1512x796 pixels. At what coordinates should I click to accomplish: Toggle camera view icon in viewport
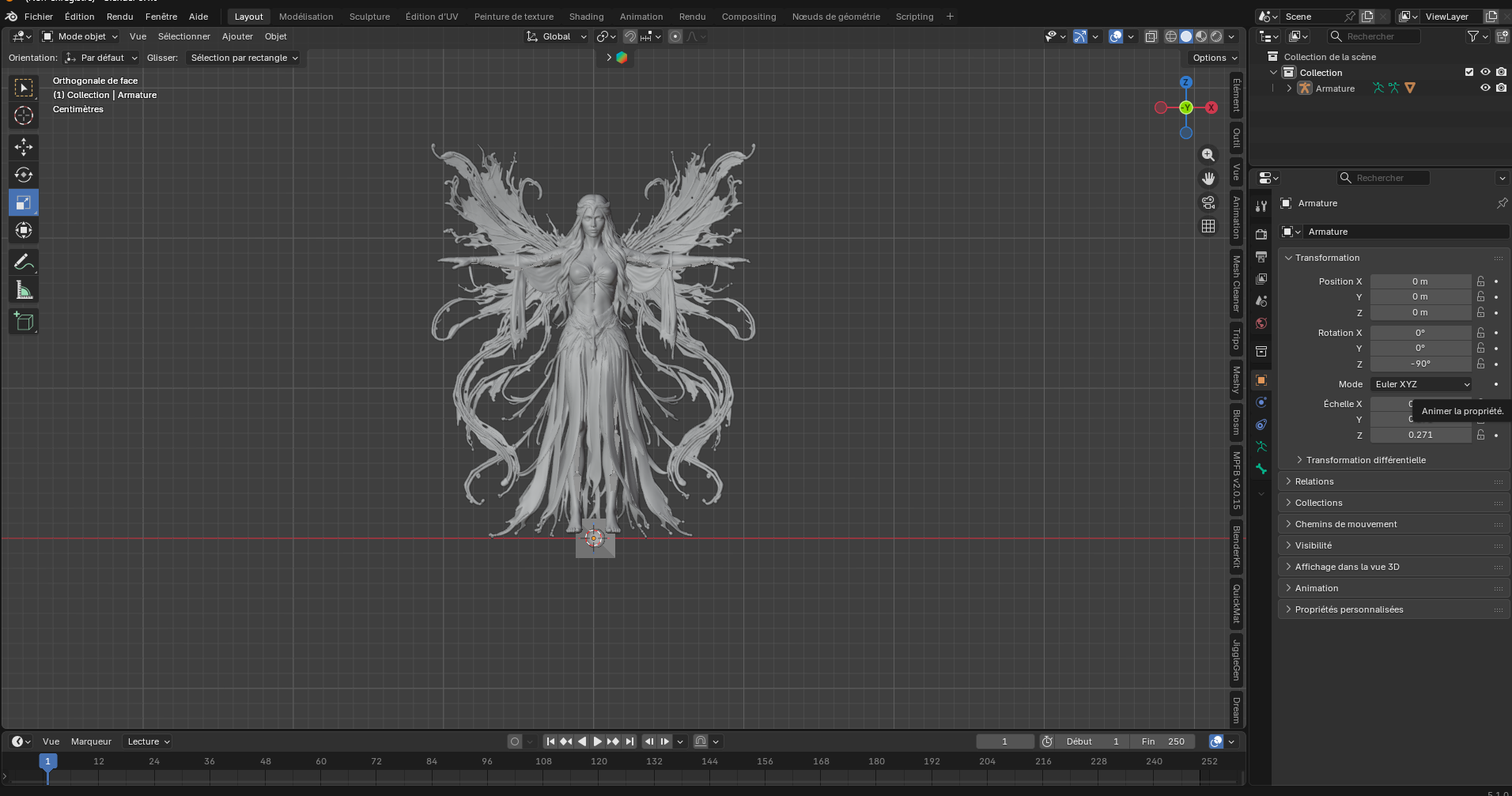click(1208, 202)
